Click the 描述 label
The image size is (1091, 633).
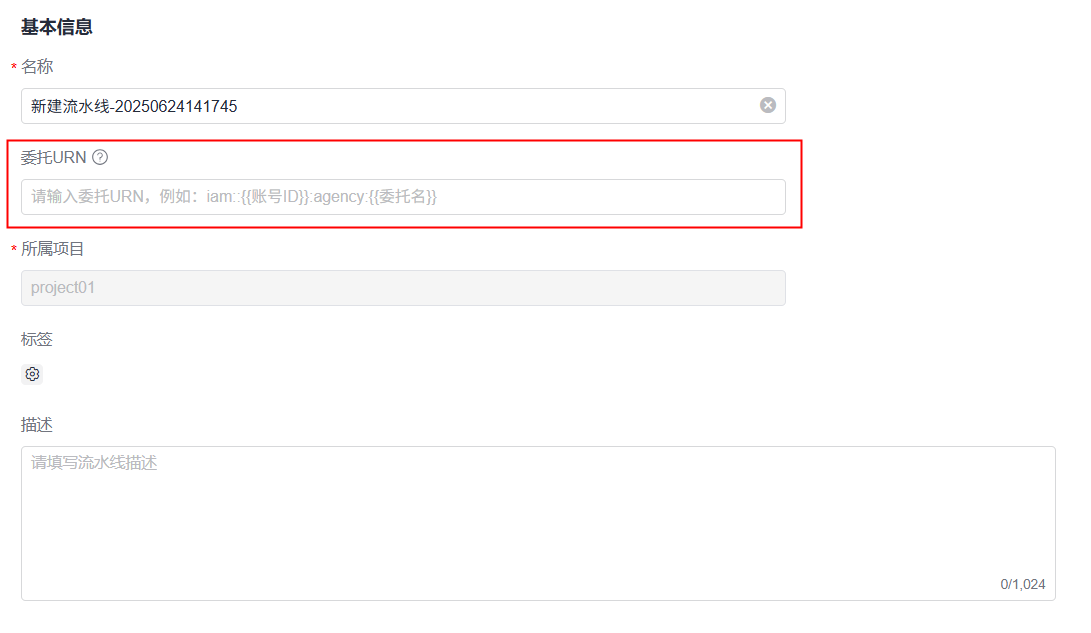tap(37, 425)
